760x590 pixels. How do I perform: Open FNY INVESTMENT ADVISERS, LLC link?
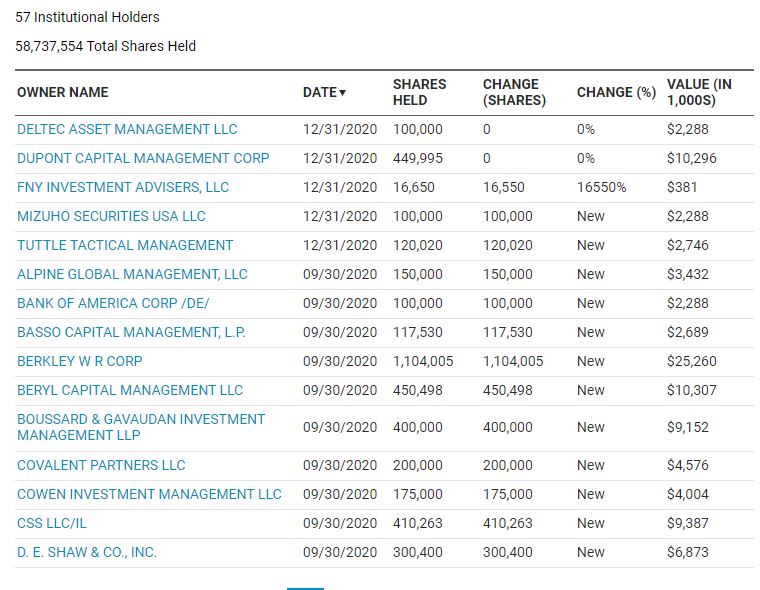tap(123, 188)
